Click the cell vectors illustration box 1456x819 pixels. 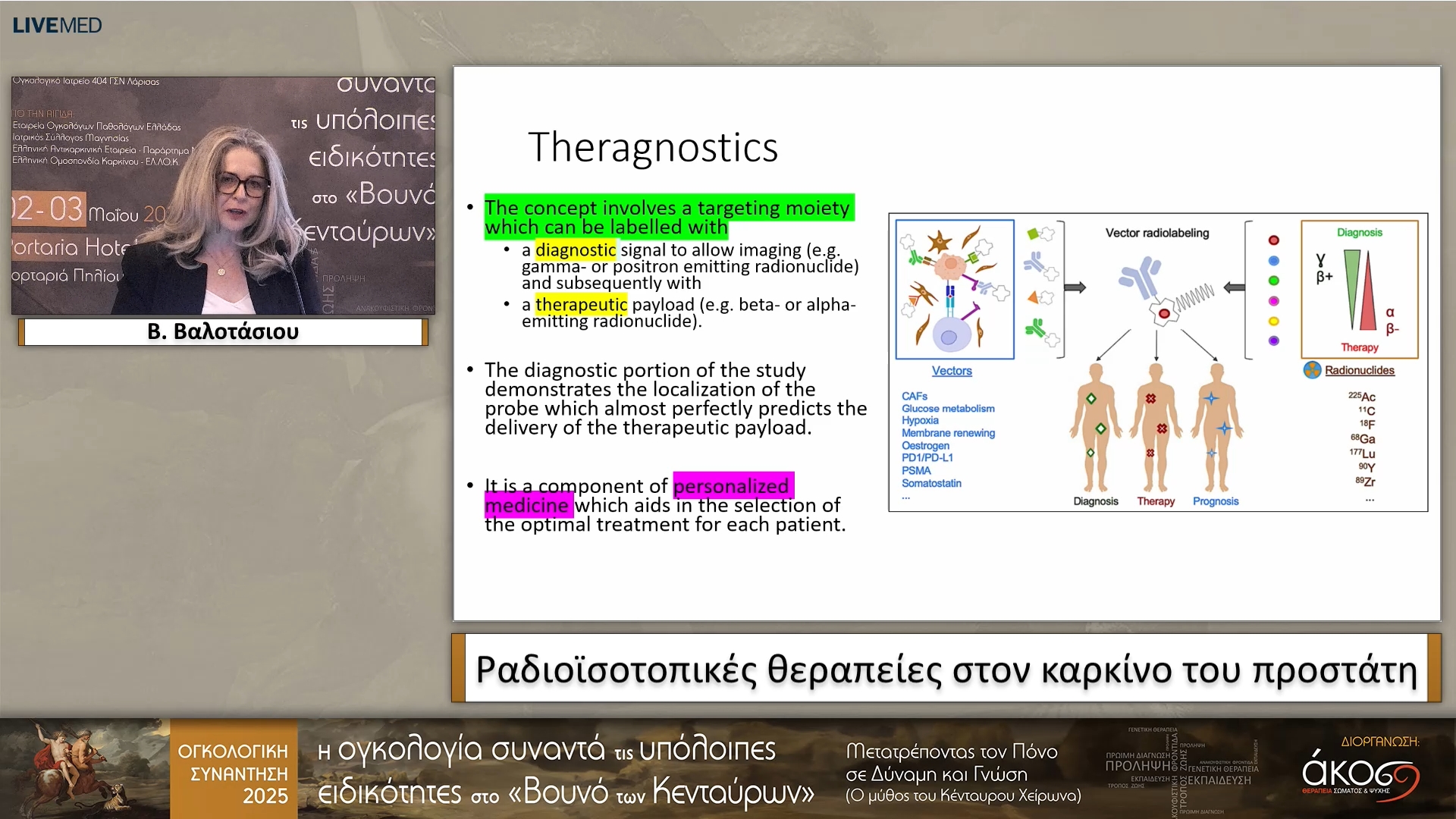tap(955, 289)
